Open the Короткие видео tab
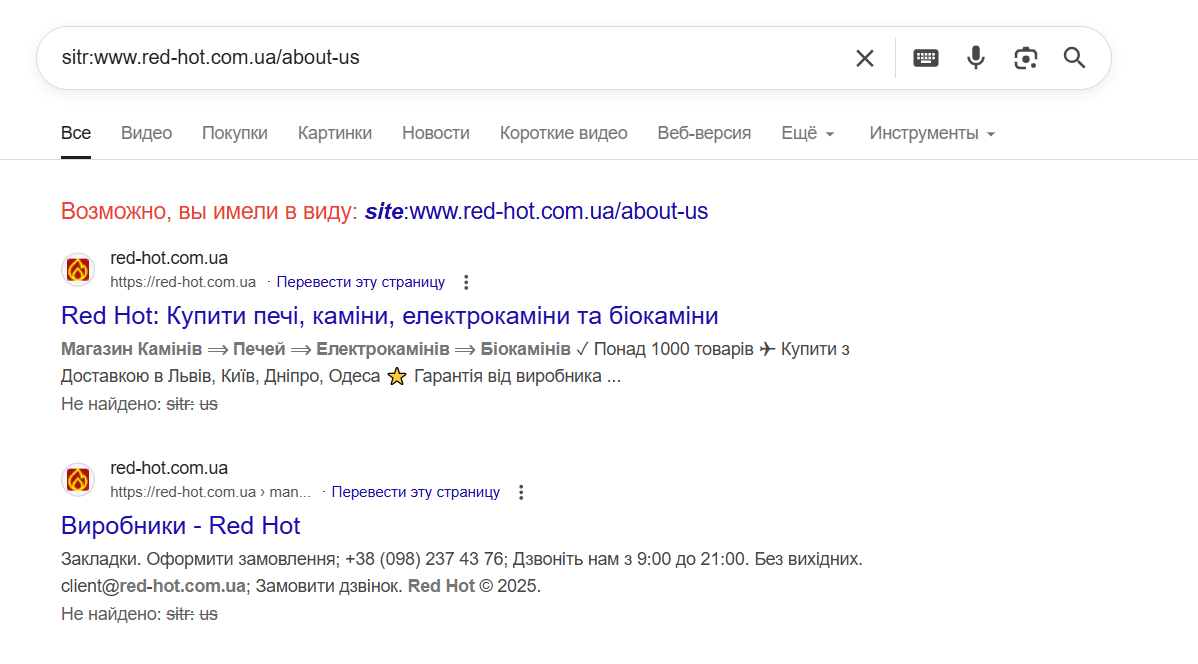Viewport: 1198px width, 664px height. (563, 133)
